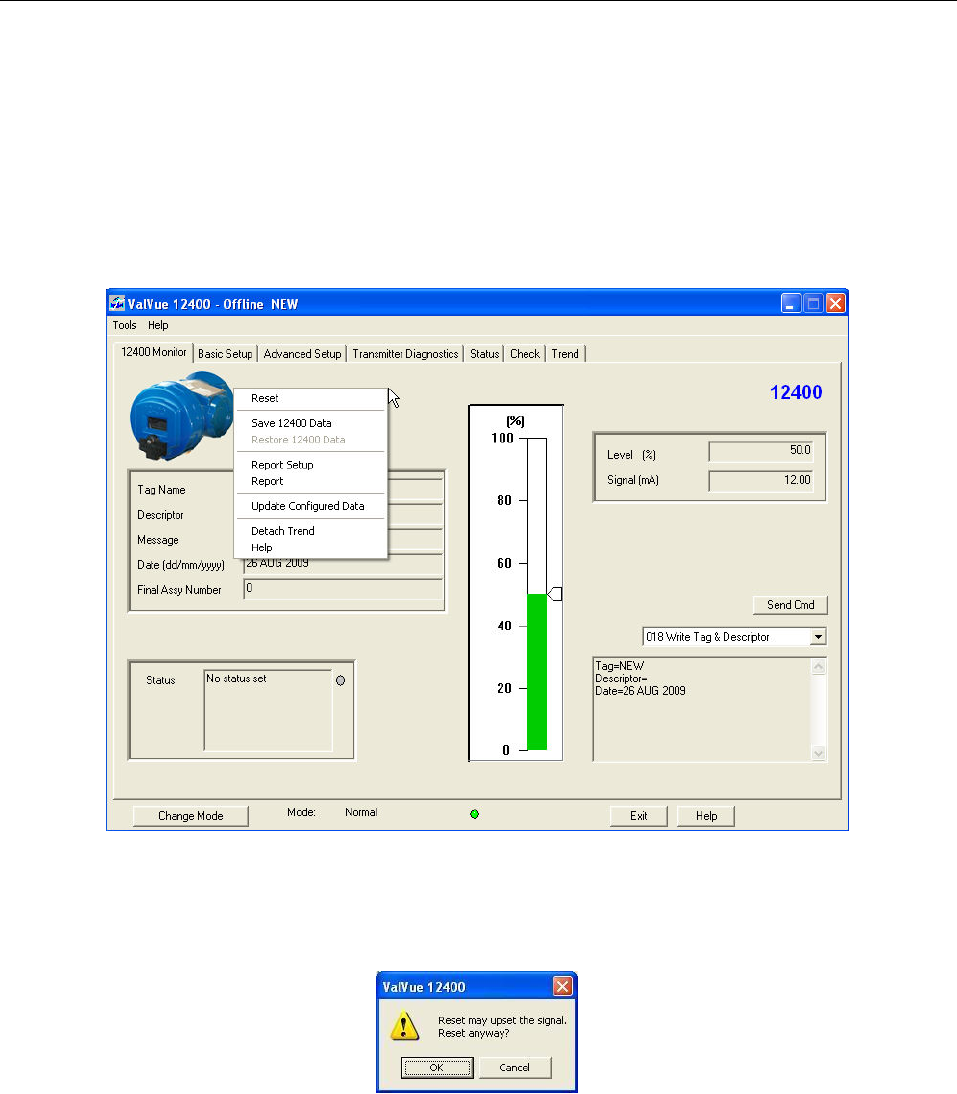Click the green level bar in gauge
957x1094 pixels.
536,672
